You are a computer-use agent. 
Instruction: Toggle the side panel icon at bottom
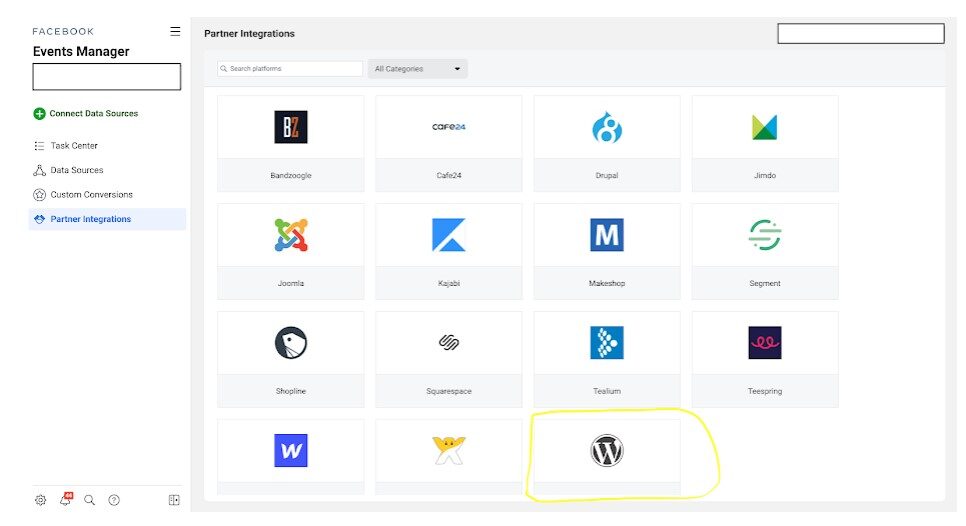coord(174,500)
